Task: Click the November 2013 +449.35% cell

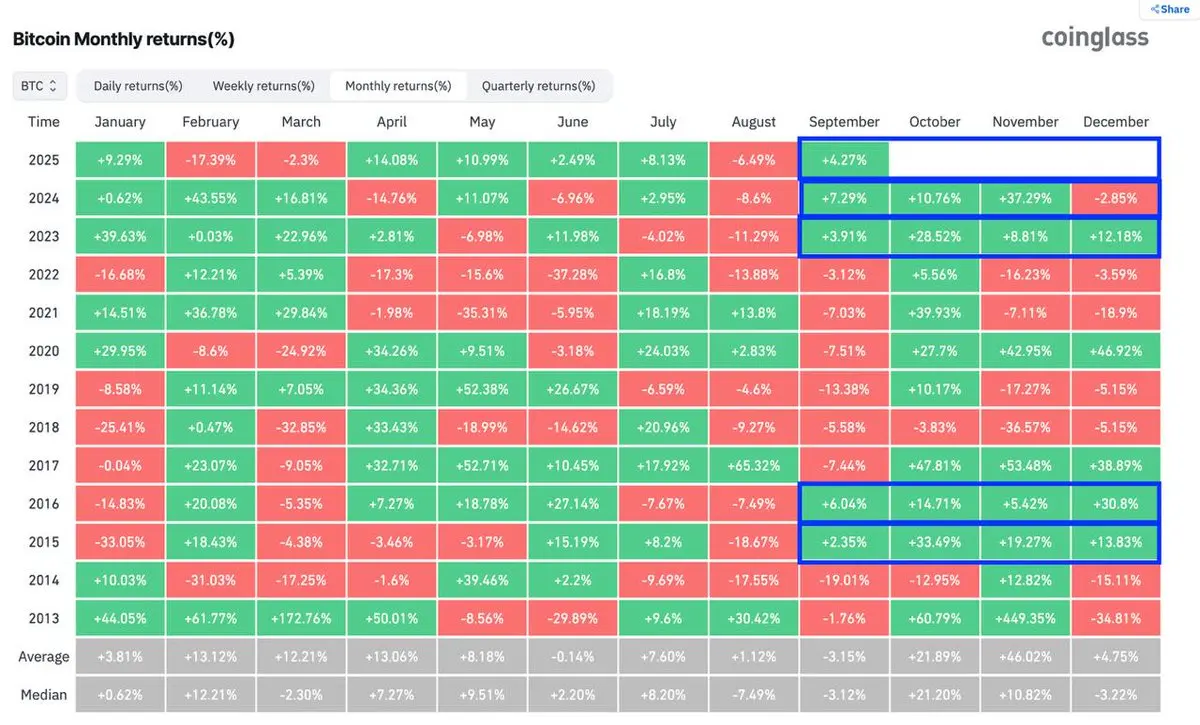Action: (1025, 618)
